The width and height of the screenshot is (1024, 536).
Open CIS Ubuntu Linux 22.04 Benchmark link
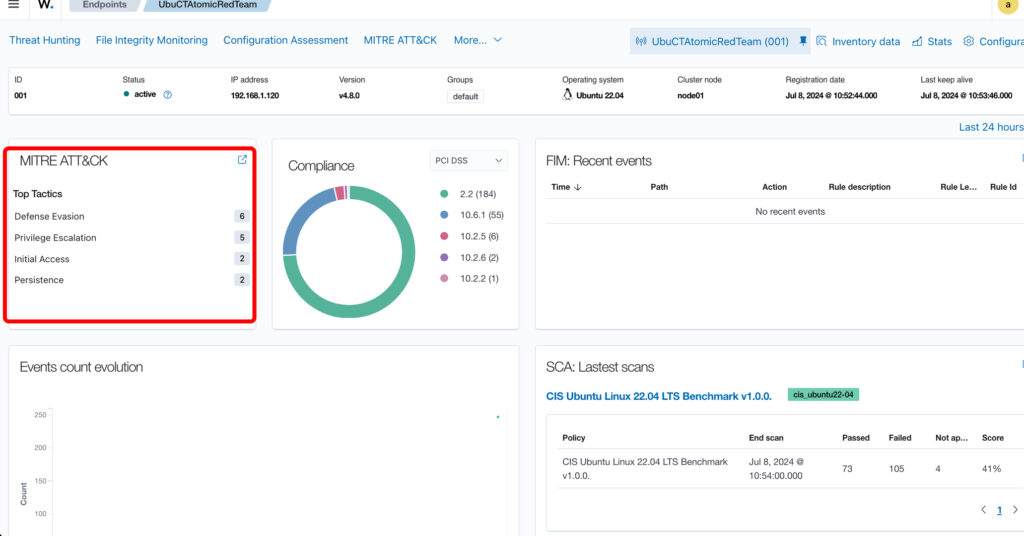coord(658,396)
